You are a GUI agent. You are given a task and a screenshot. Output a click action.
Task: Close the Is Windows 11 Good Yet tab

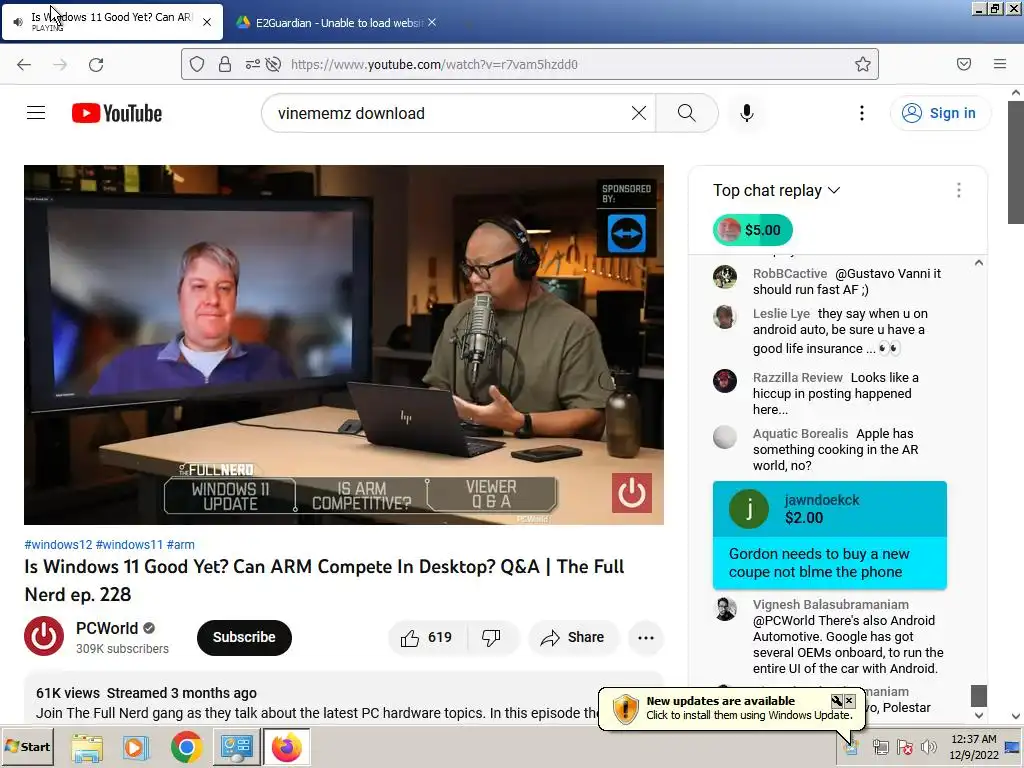(x=207, y=22)
